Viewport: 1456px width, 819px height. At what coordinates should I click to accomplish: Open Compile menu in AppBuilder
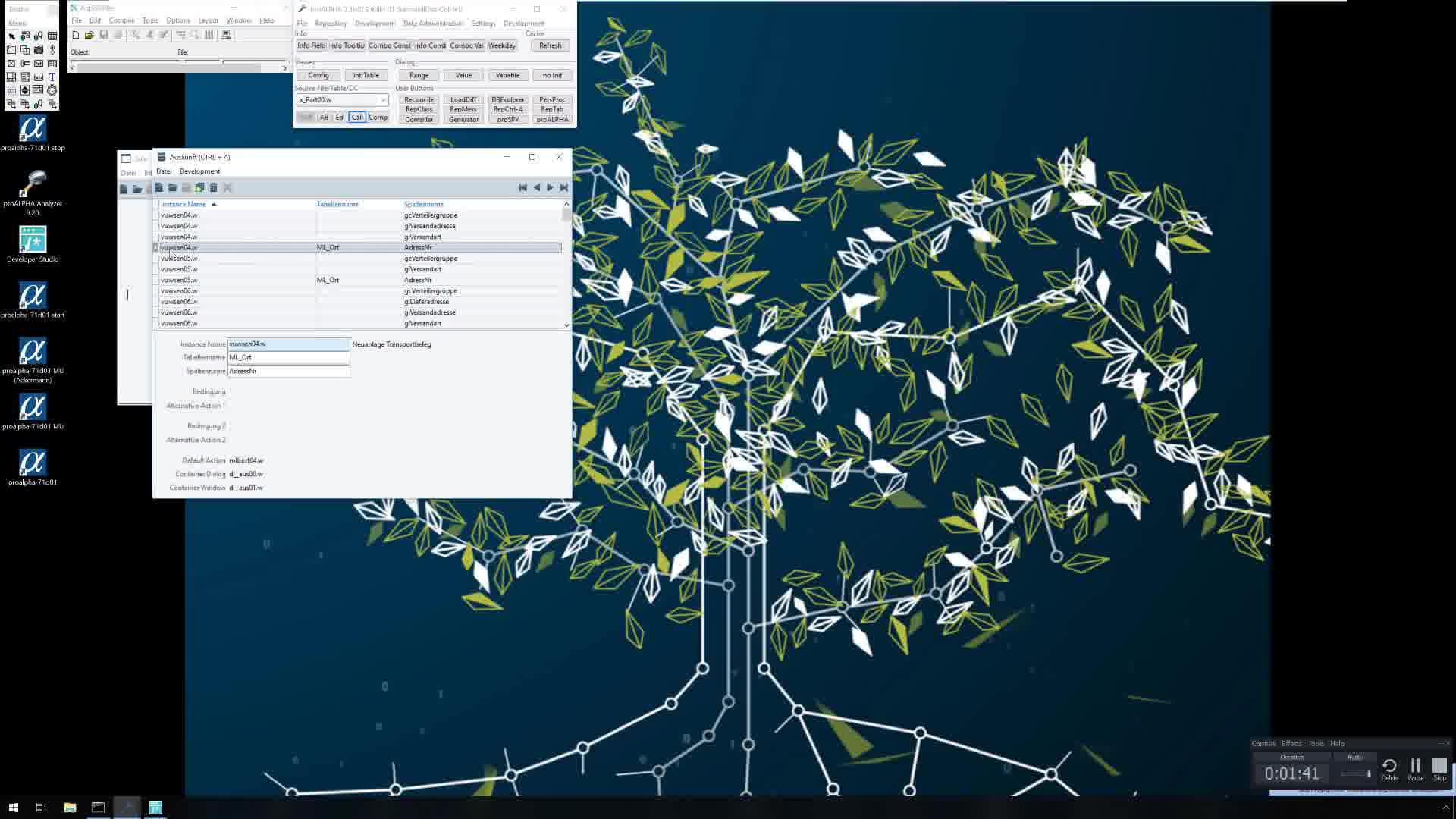click(121, 20)
